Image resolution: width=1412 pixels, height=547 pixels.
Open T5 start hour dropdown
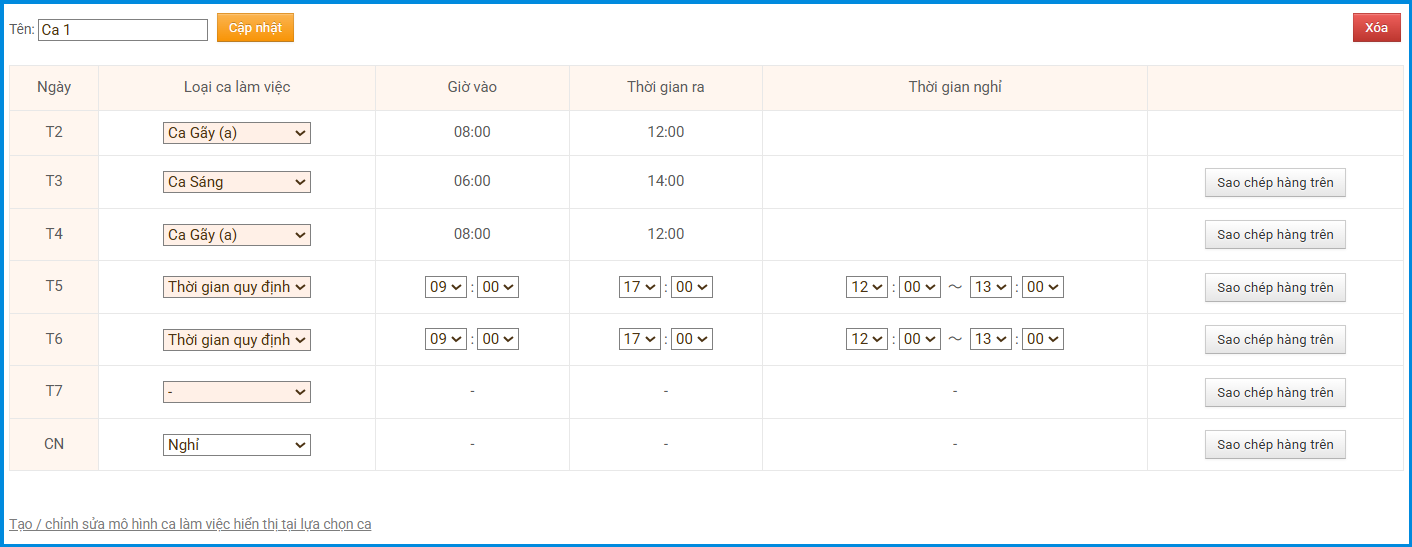tap(447, 287)
